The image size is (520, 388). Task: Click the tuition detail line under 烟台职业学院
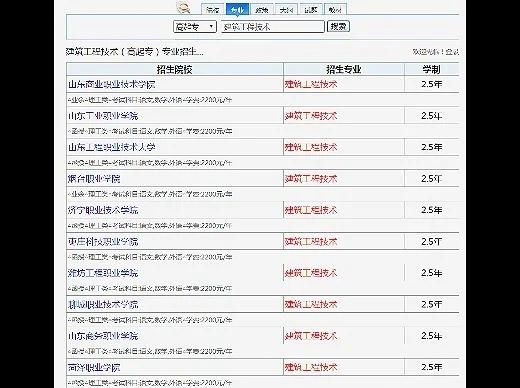pos(150,194)
